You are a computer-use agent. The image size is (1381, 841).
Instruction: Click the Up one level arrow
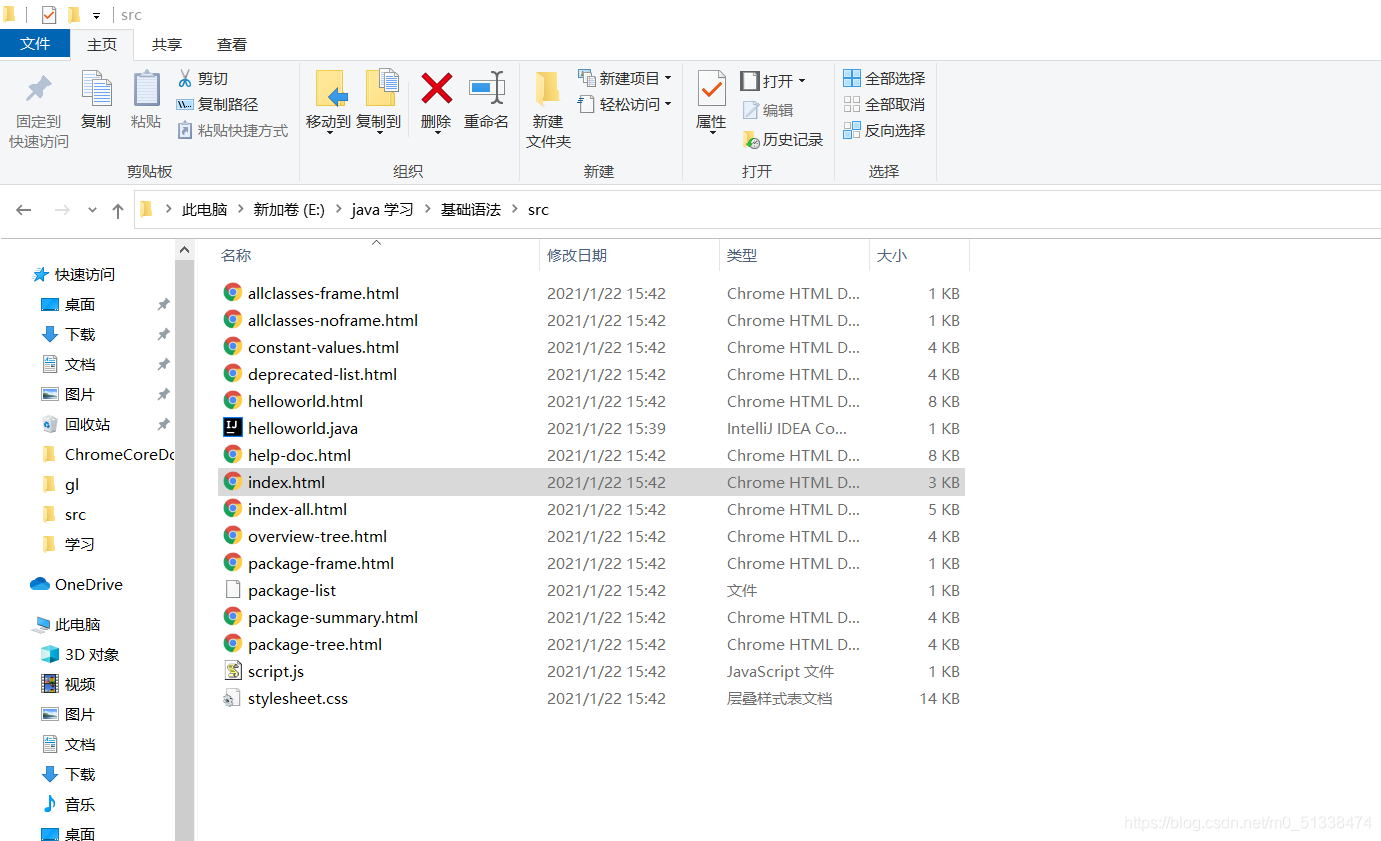[118, 210]
